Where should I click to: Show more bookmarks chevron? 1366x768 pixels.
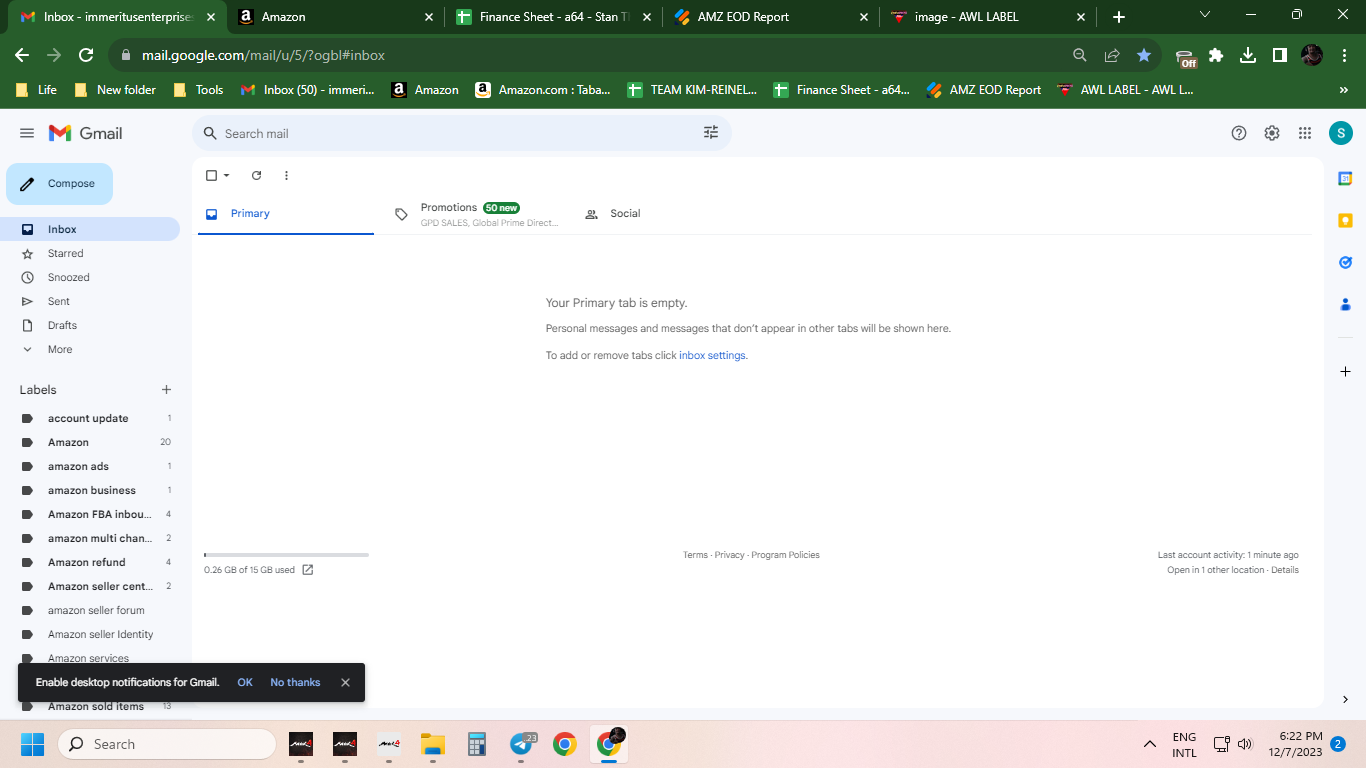click(1343, 90)
